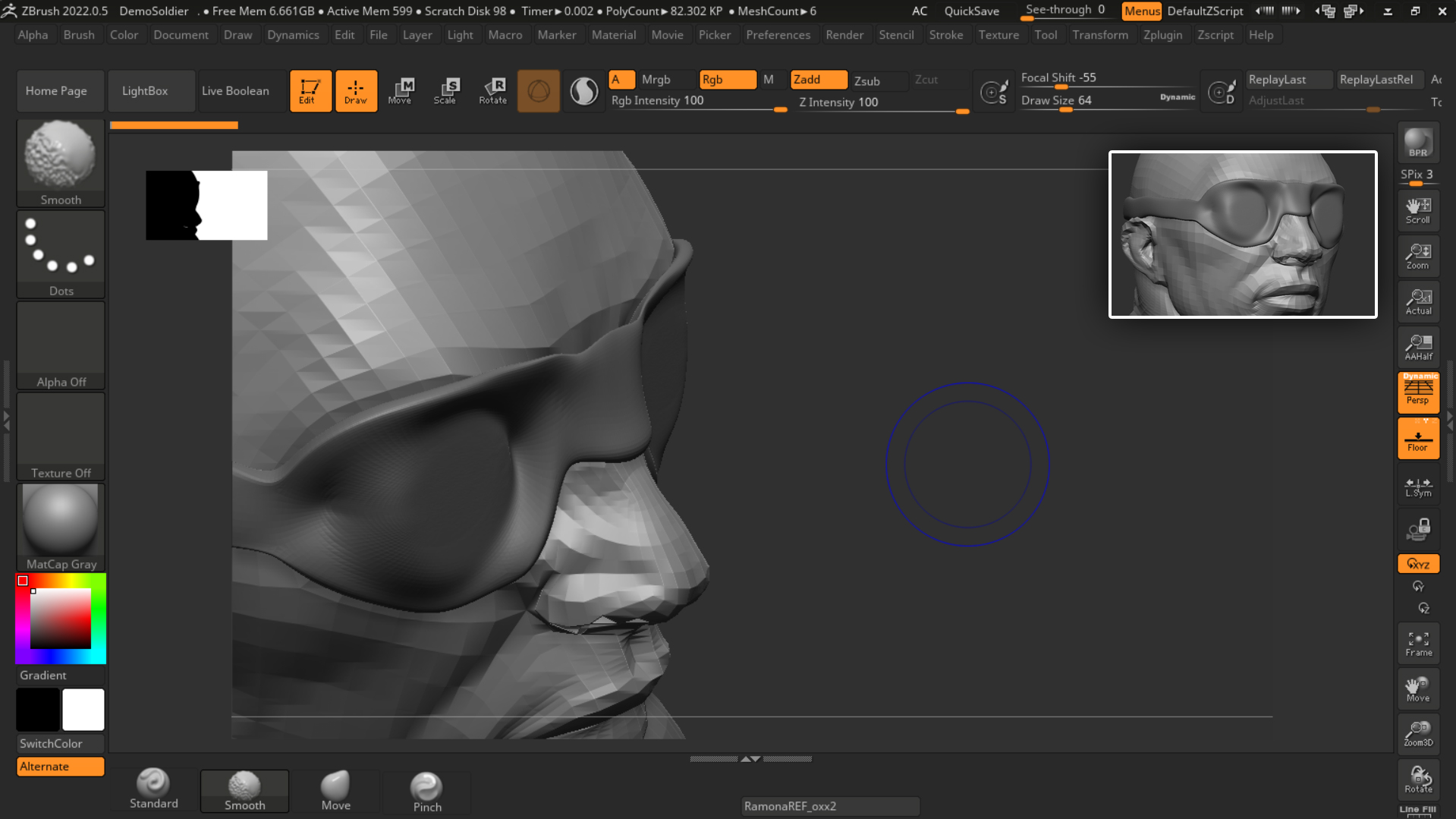Click the AAHalf zoom icon
This screenshot has height=819, width=1456.
(x=1417, y=347)
